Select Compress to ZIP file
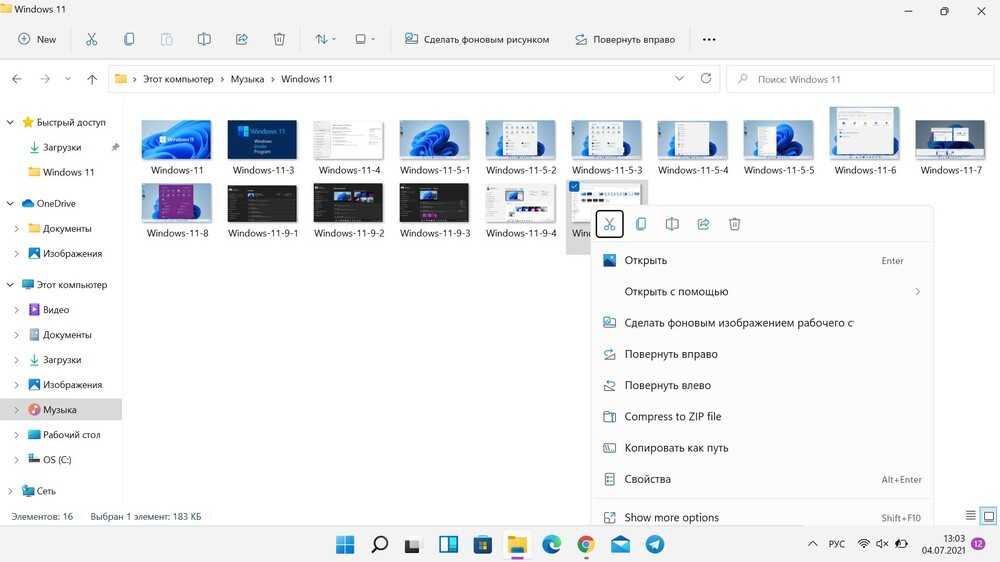Screen dimensions: 1000x562 (672, 417)
